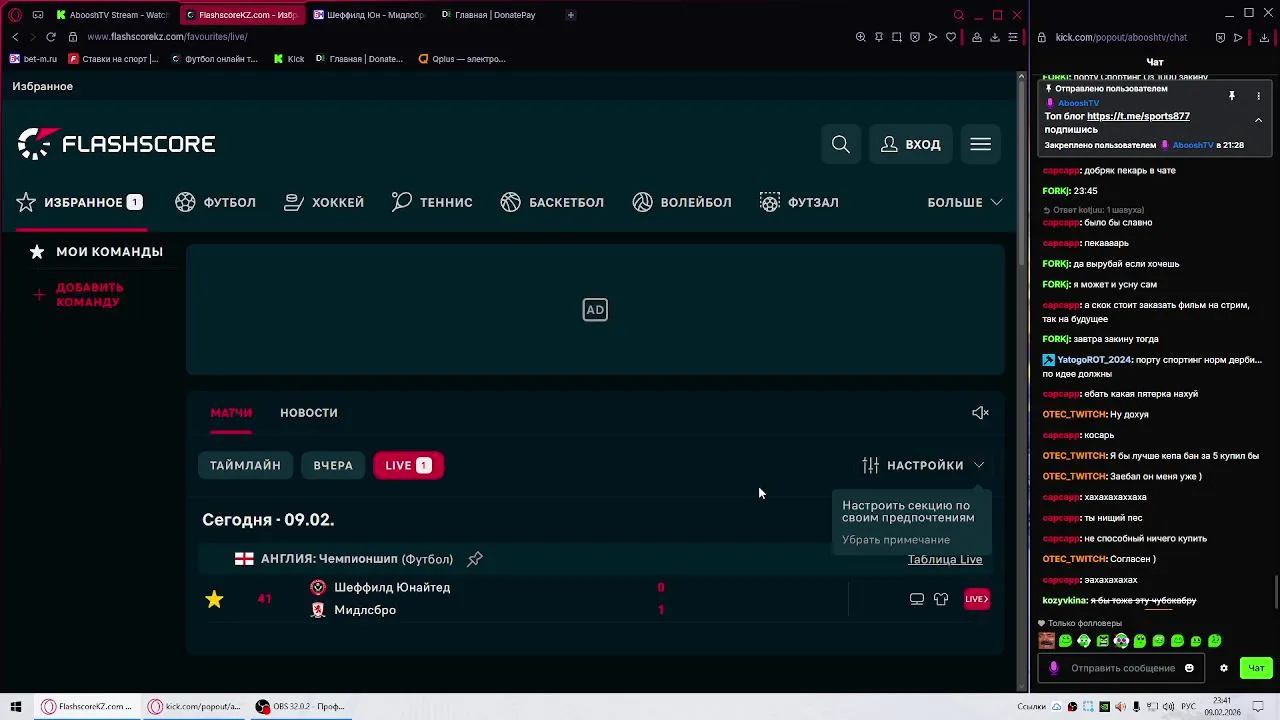Open the Ставки на спорт bookmark
This screenshot has width=1280, height=720.
tap(113, 59)
